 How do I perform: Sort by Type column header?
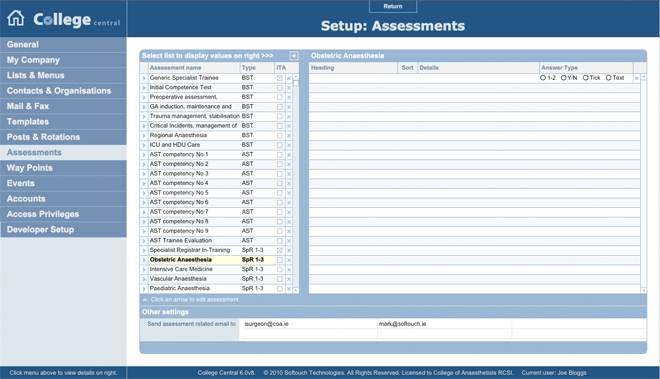258,68
